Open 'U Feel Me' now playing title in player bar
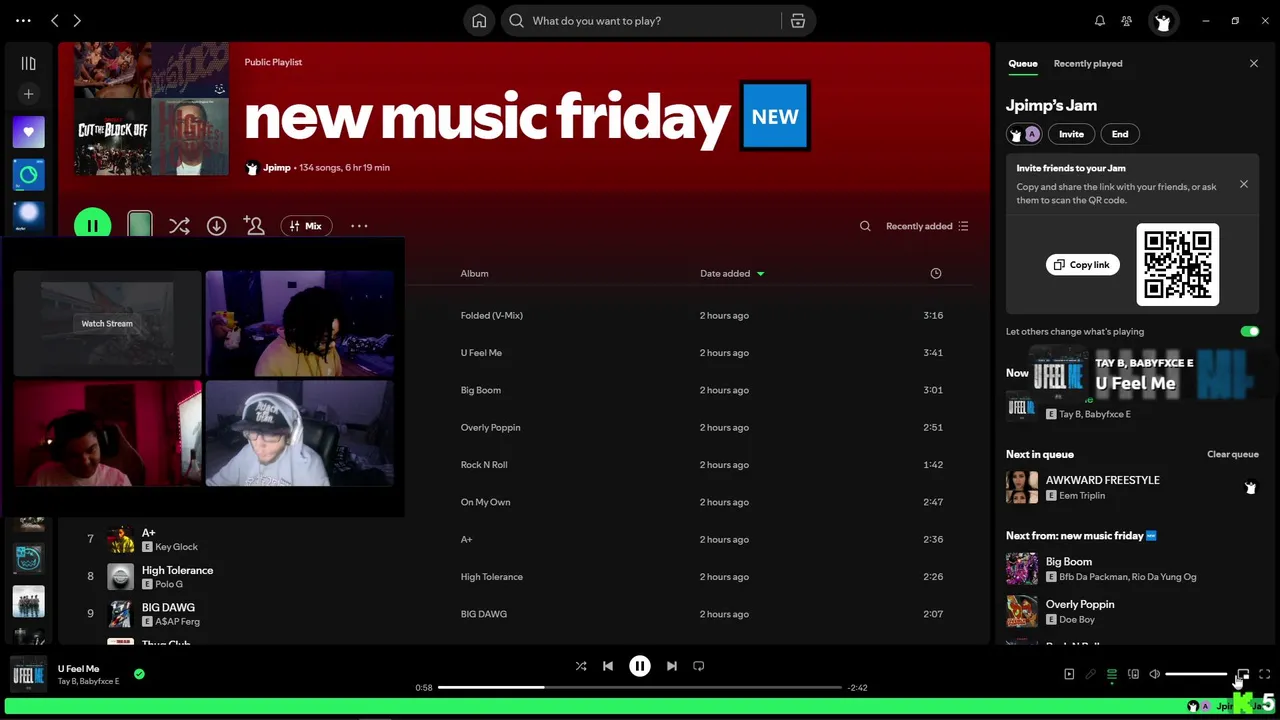 (78, 669)
